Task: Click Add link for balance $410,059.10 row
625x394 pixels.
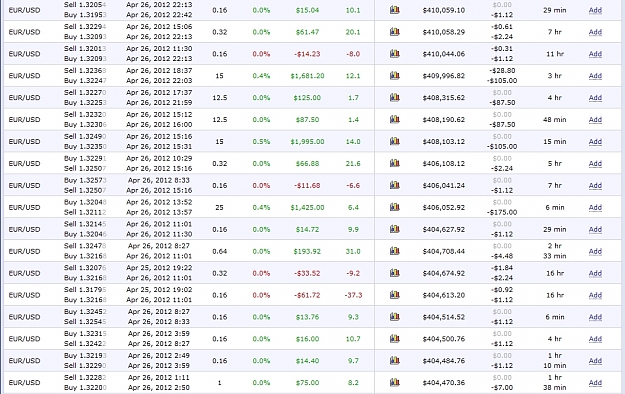Action: point(595,10)
